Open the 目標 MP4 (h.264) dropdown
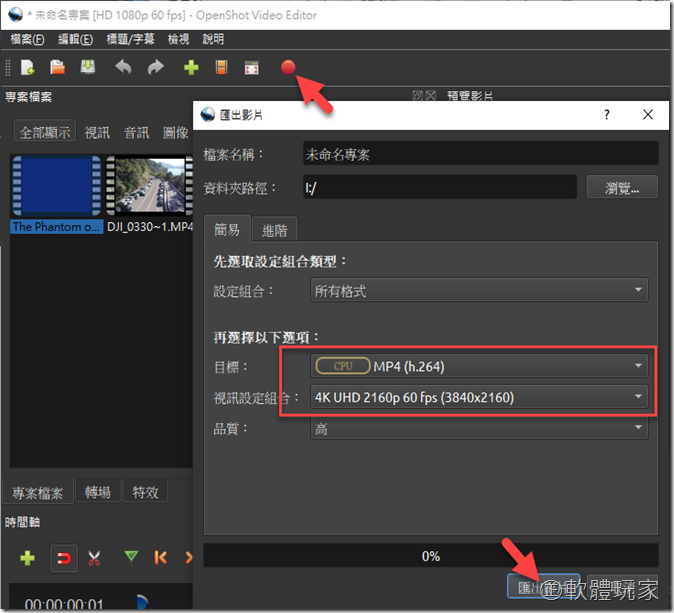674x613 pixels. [x=479, y=366]
